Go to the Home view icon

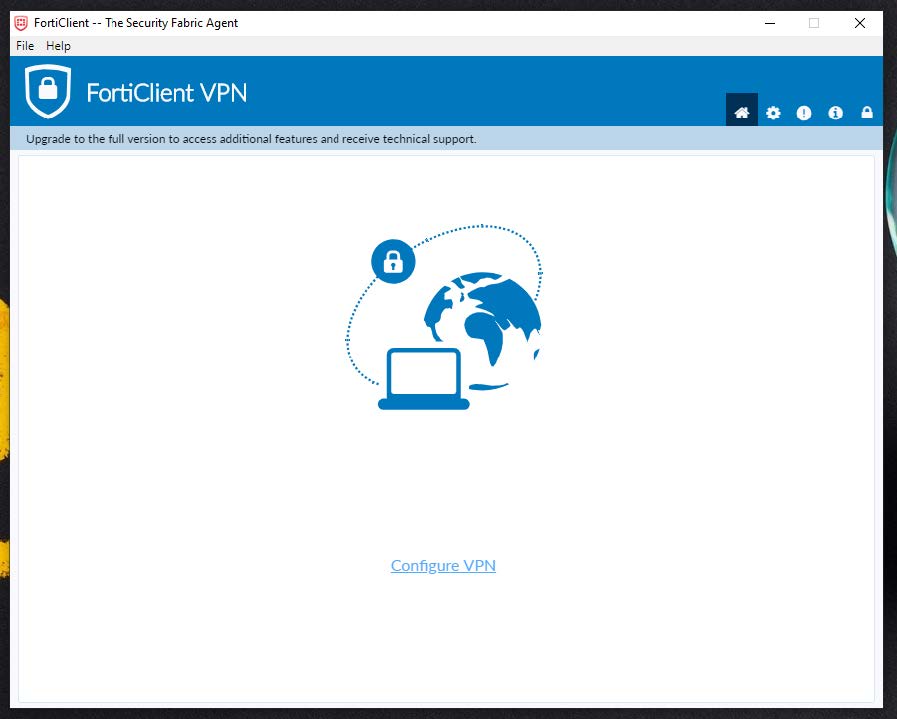(x=742, y=113)
